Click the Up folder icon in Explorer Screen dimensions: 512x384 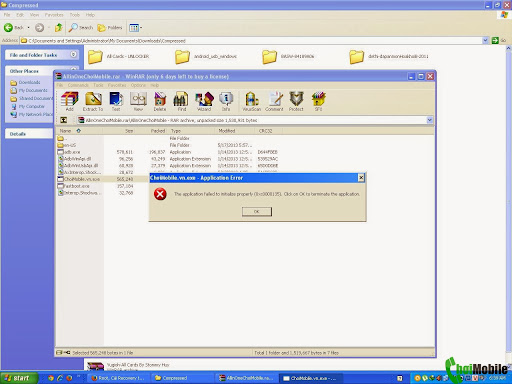tap(59, 28)
